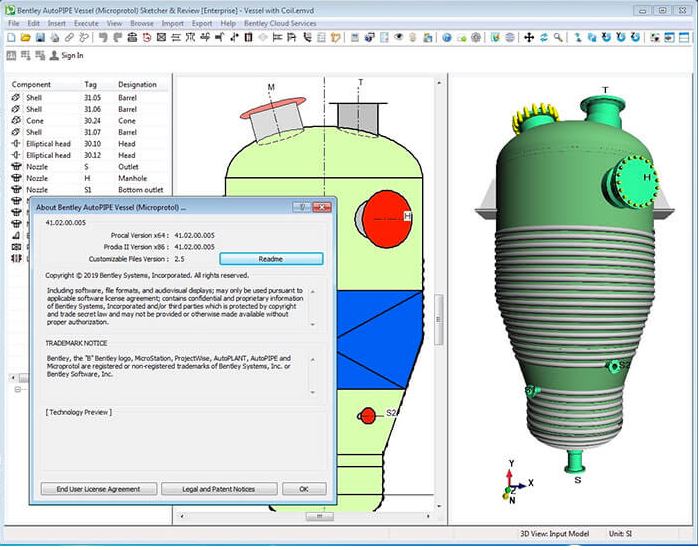The height and width of the screenshot is (550, 699).
Task: Click the first icon in the second toolbar row
Action: coord(12,56)
